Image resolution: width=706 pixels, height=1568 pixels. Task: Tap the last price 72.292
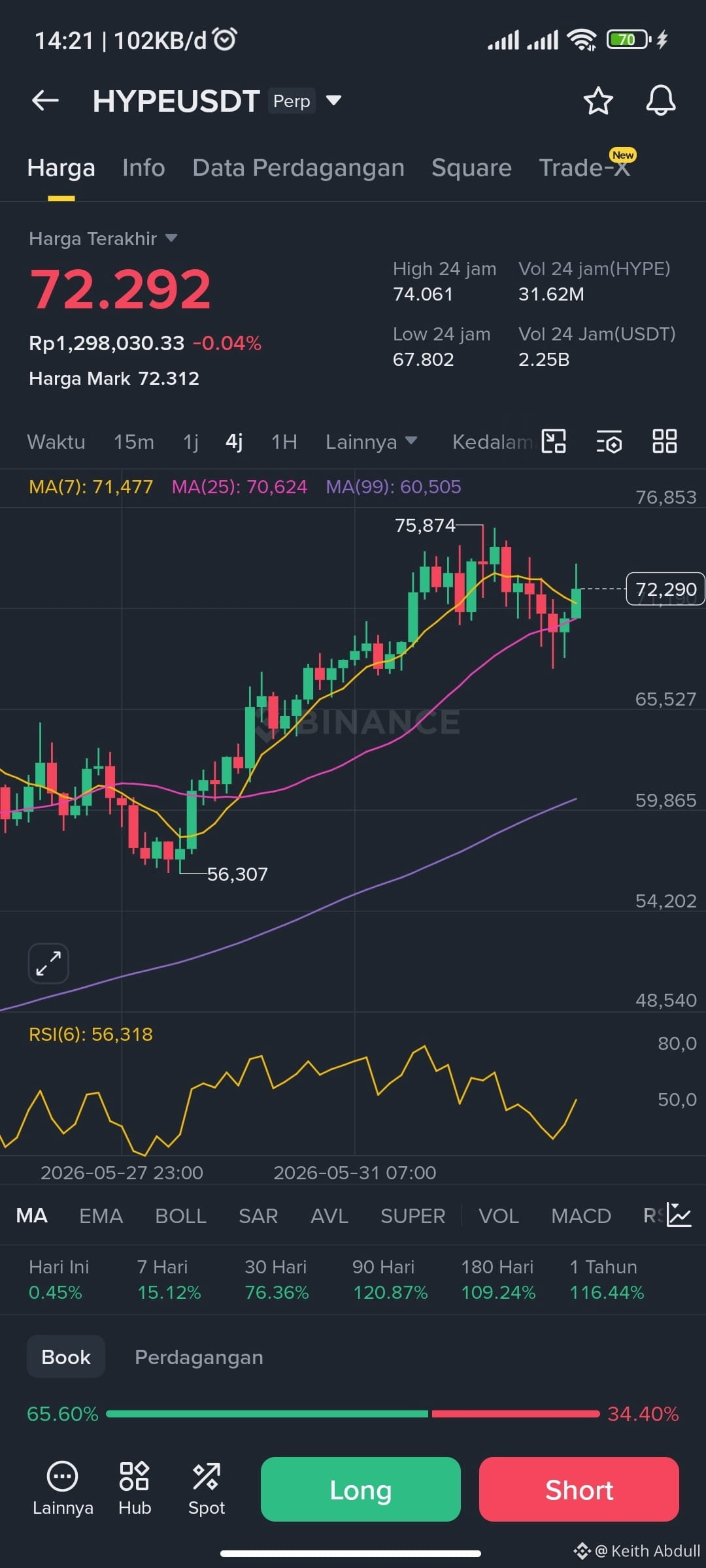[x=120, y=289]
